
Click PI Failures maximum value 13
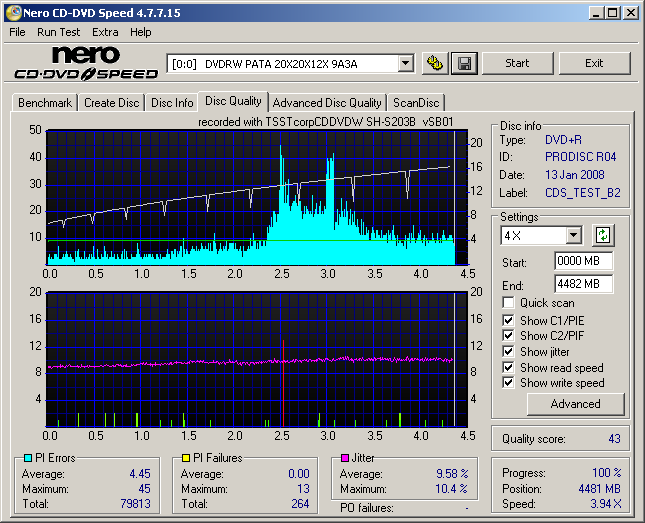click(x=303, y=489)
